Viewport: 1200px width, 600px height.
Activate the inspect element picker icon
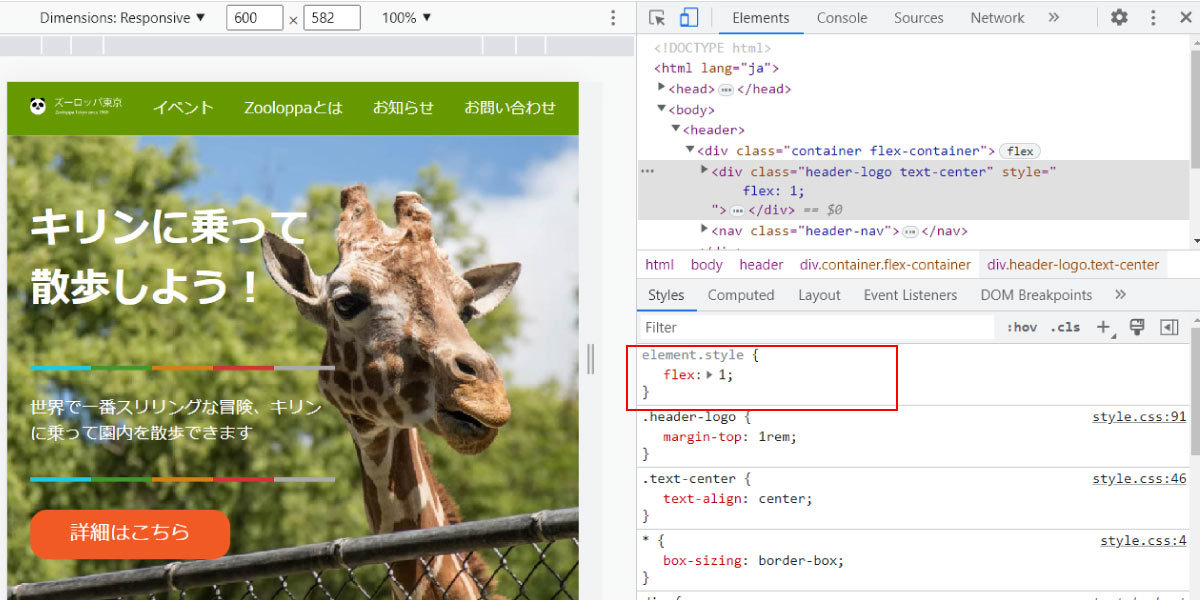click(657, 18)
